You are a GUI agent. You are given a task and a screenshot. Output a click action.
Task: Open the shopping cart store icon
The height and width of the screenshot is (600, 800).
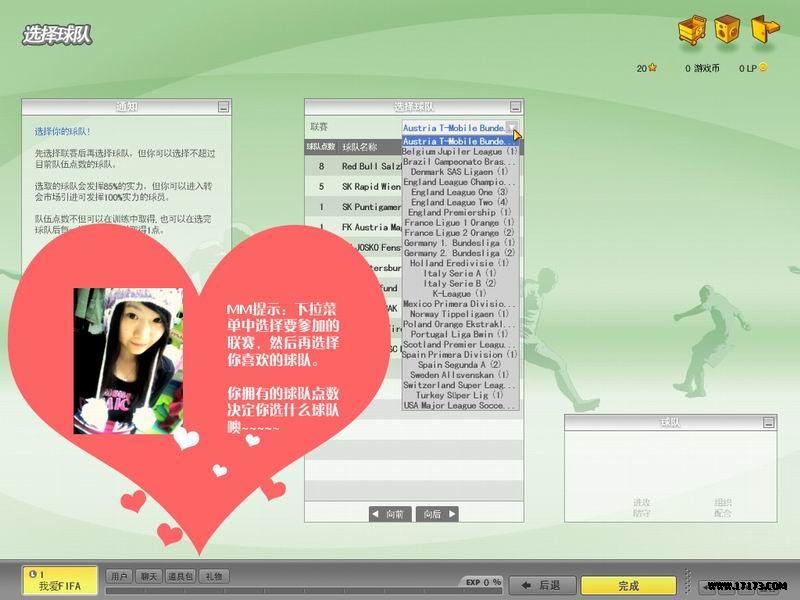point(692,31)
